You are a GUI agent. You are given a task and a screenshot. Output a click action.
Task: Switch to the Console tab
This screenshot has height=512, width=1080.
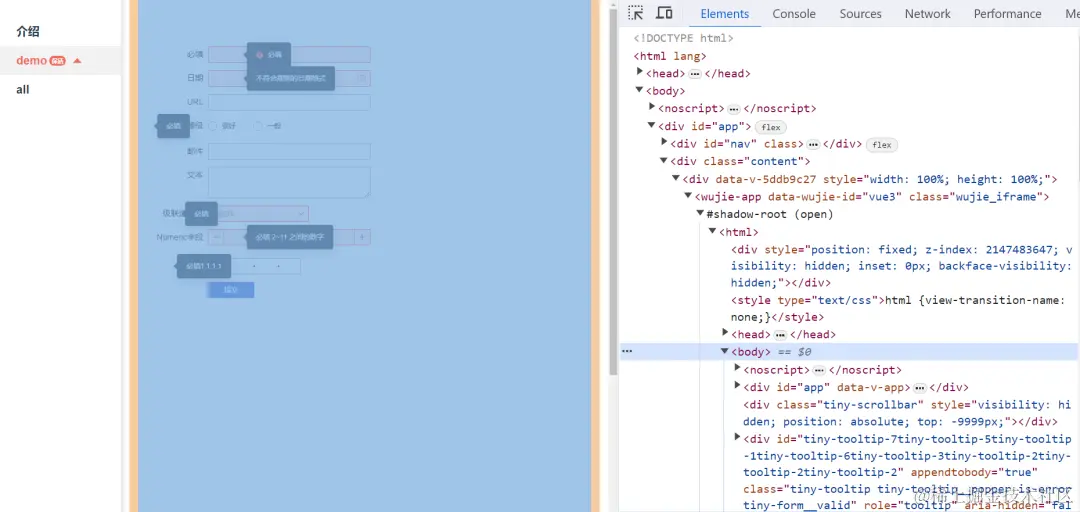click(794, 14)
